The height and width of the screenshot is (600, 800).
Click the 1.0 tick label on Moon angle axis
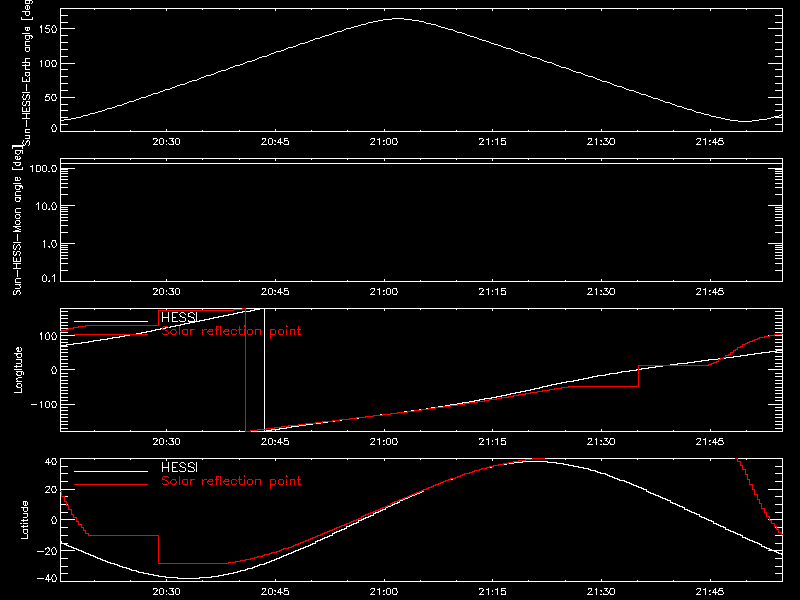click(49, 244)
